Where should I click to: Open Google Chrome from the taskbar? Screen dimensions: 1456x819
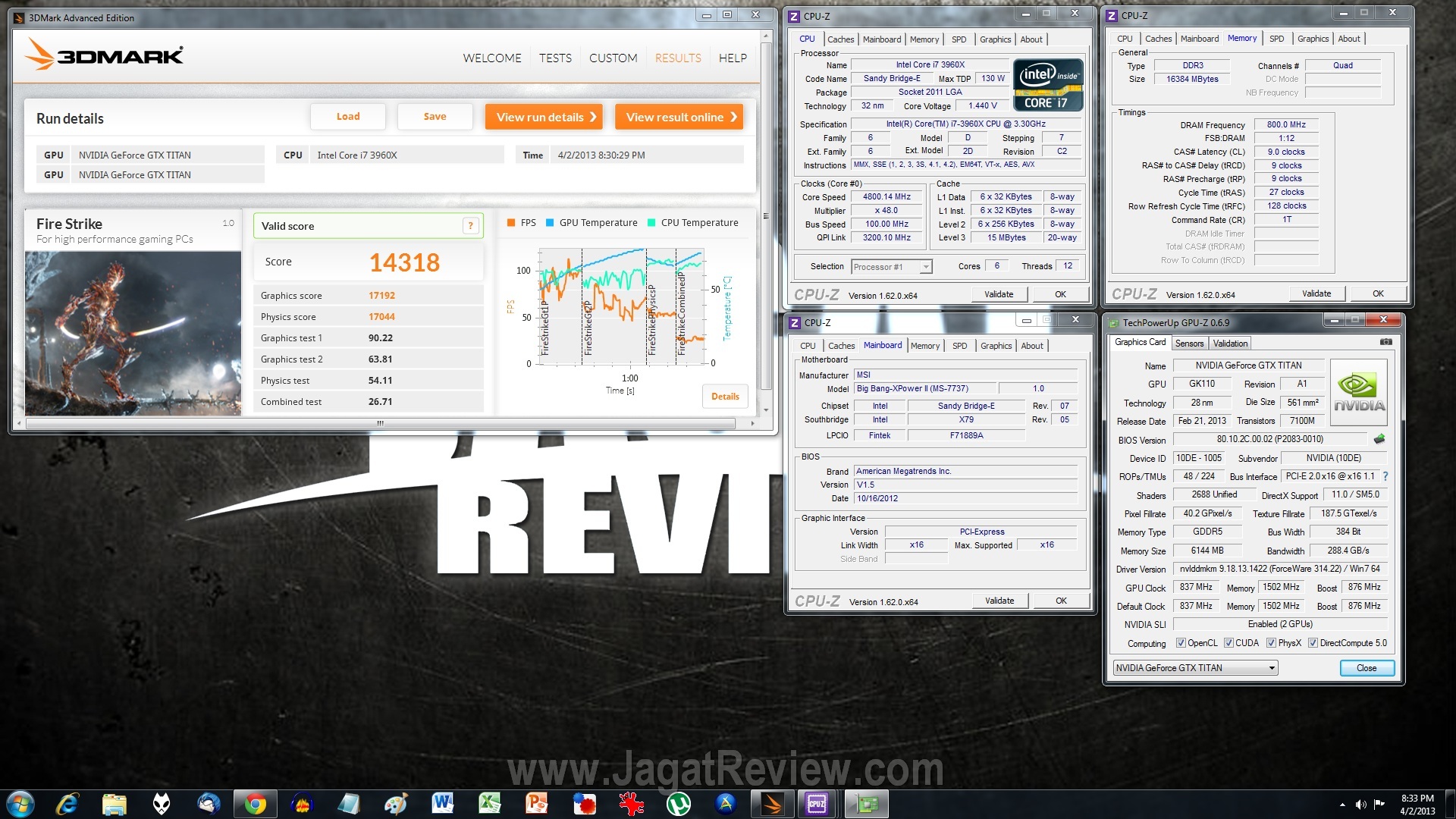(x=255, y=804)
